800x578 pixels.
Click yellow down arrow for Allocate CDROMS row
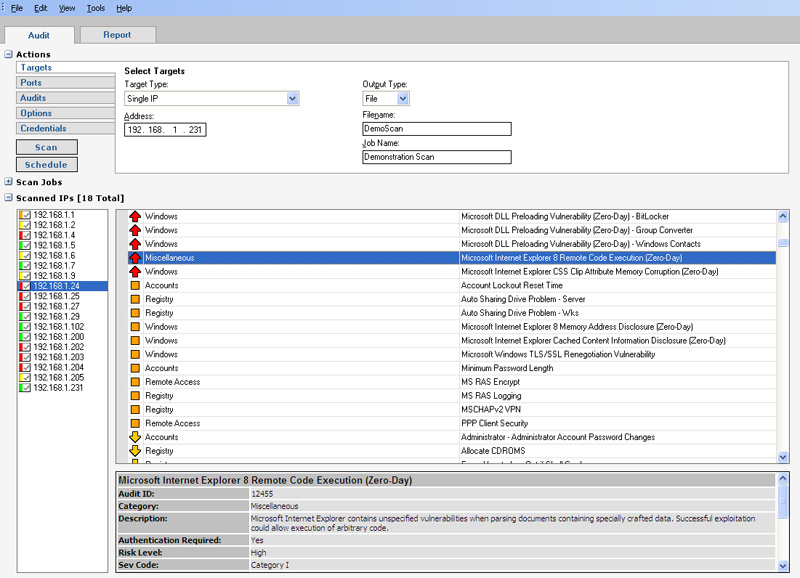point(135,450)
